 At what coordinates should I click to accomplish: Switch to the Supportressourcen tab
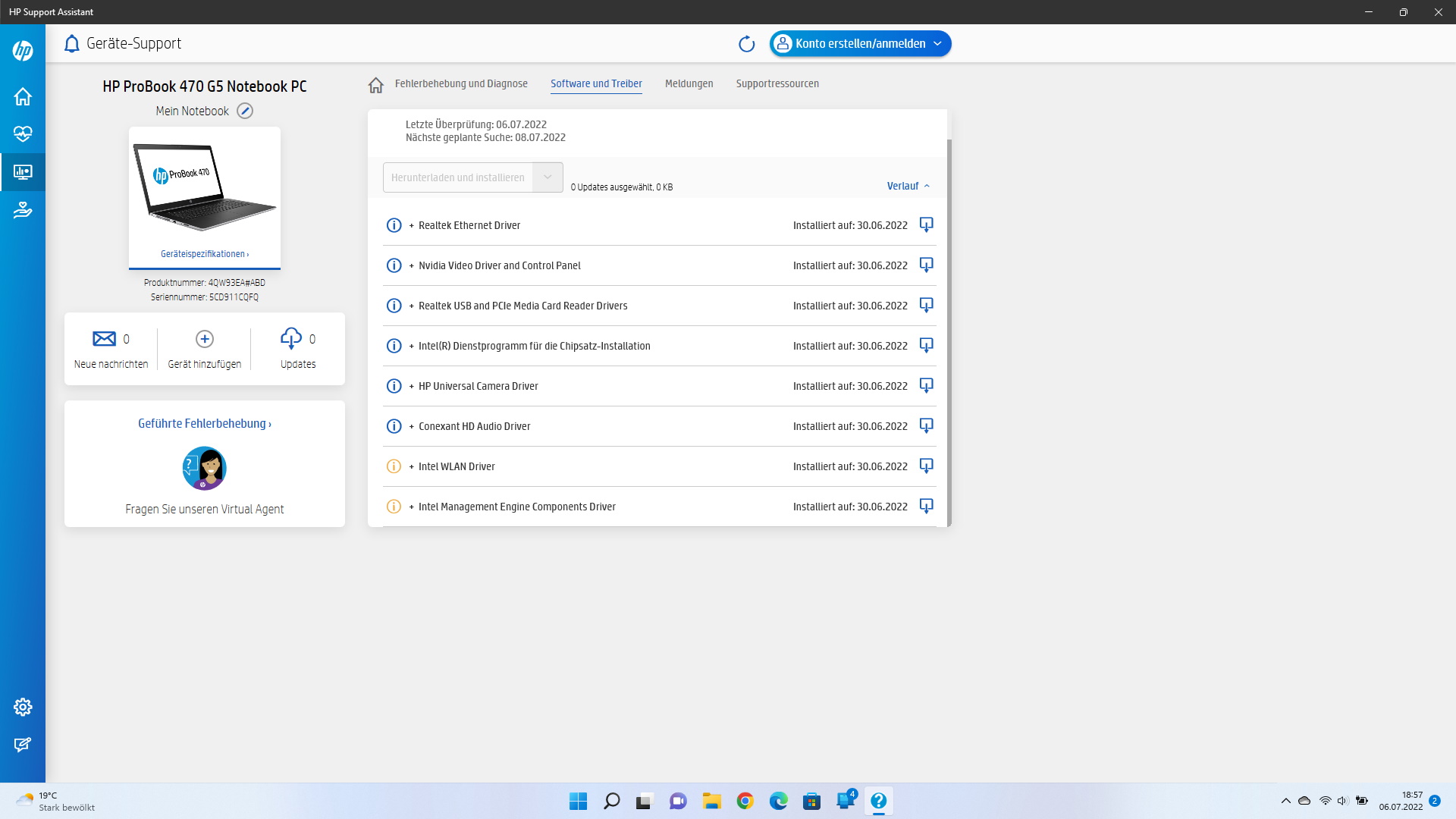click(x=777, y=83)
